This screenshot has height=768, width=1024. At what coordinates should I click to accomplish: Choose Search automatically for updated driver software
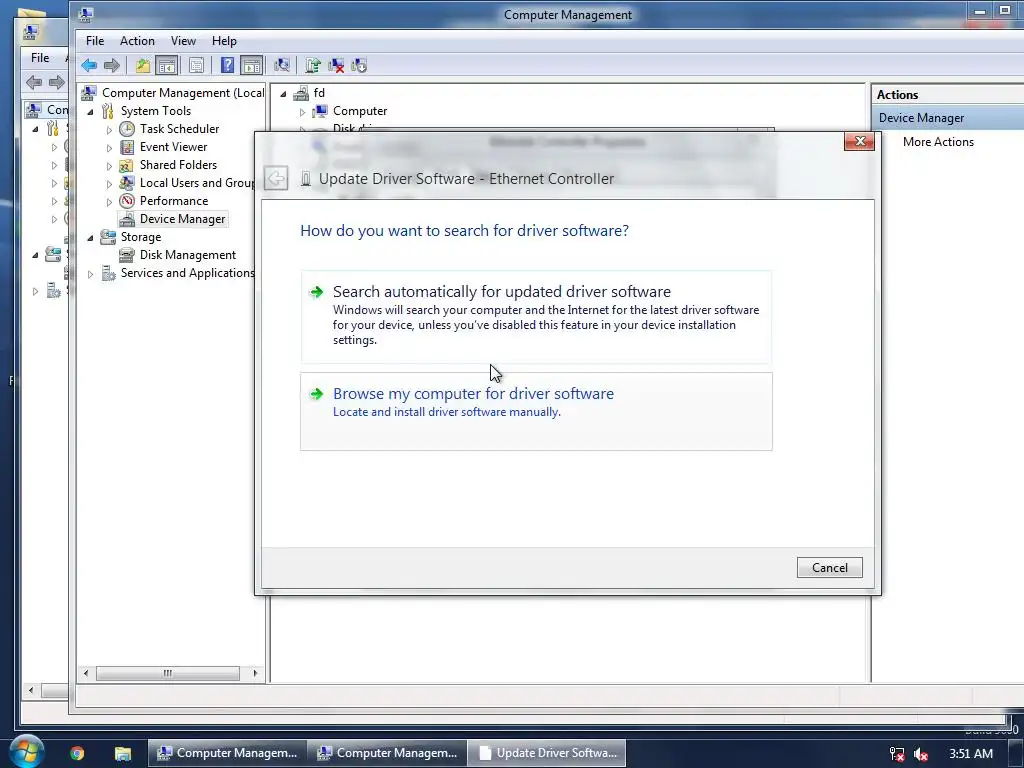(536, 316)
